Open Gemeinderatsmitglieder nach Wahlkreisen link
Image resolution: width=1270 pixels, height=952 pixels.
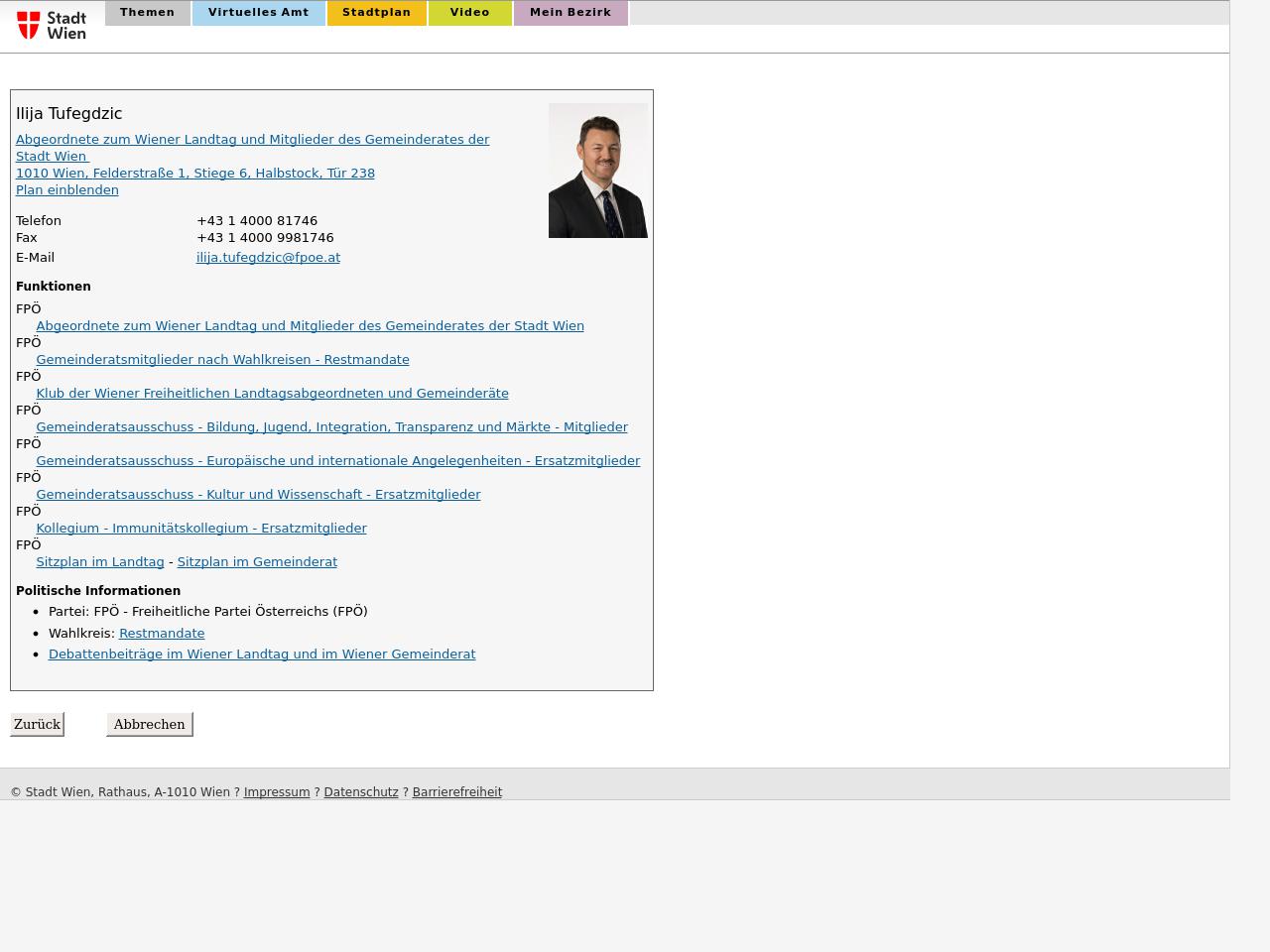pos(222,359)
